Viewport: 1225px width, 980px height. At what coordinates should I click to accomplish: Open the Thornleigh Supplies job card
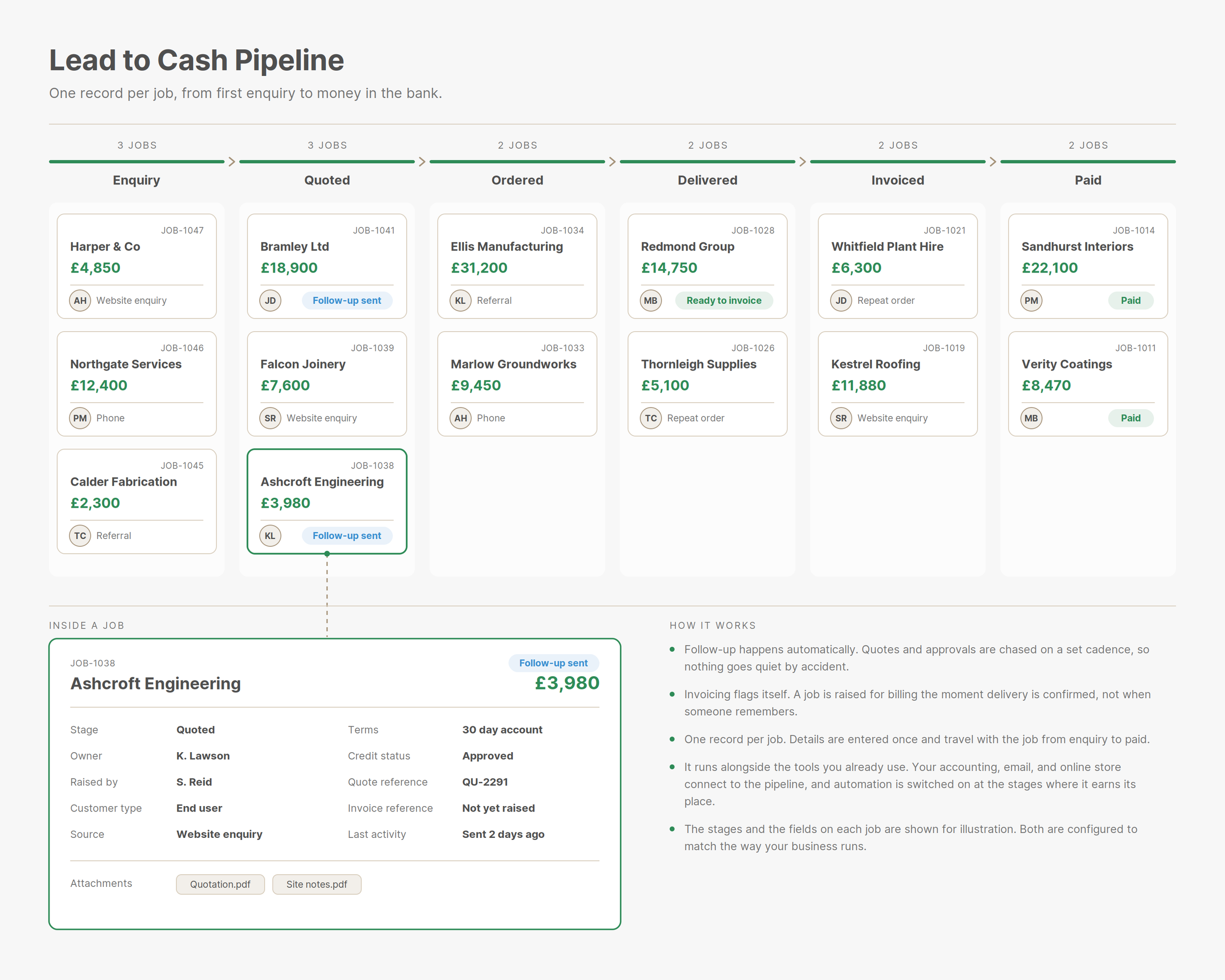[x=708, y=384]
